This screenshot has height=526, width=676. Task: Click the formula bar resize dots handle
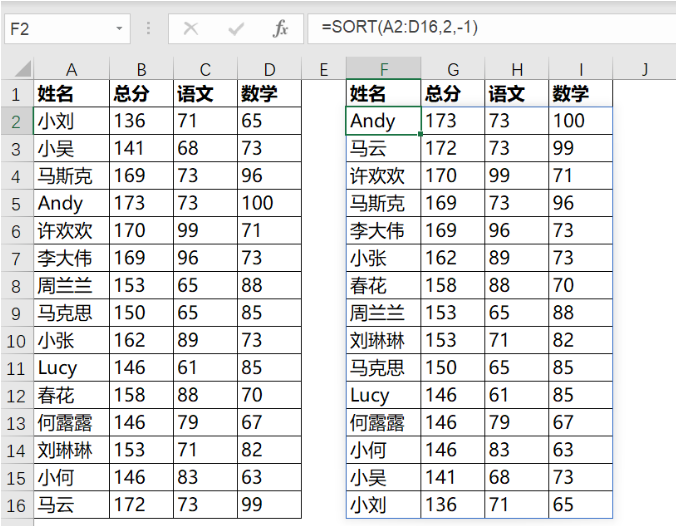pos(148,28)
